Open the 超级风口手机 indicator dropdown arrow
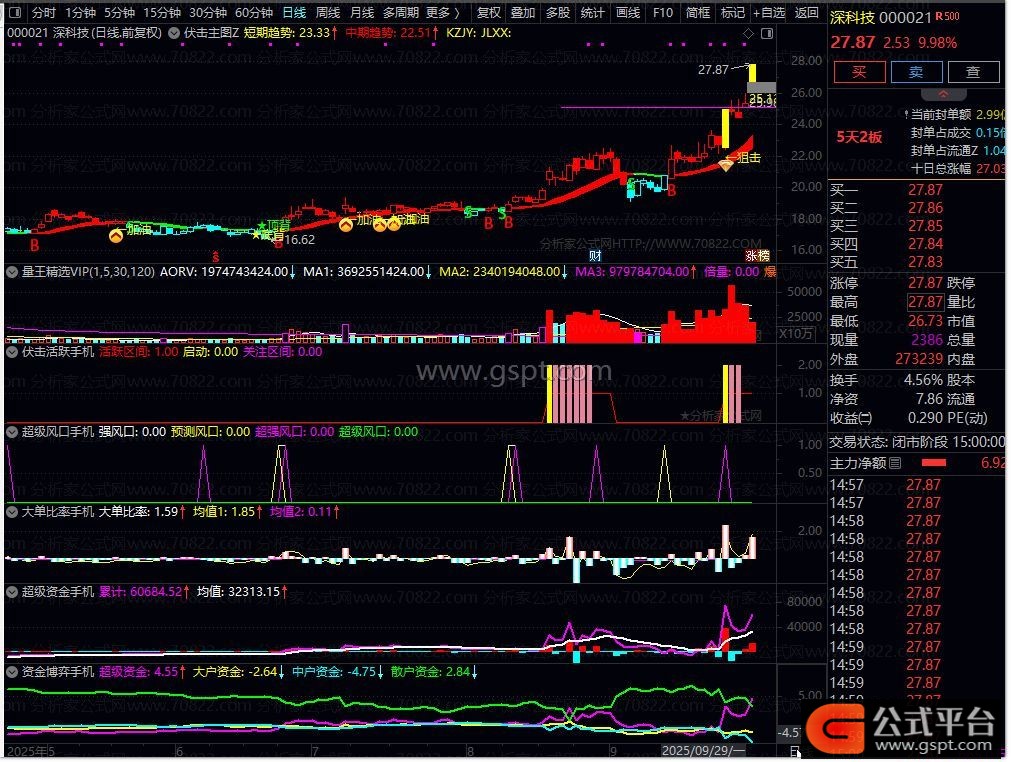 tap(13, 432)
